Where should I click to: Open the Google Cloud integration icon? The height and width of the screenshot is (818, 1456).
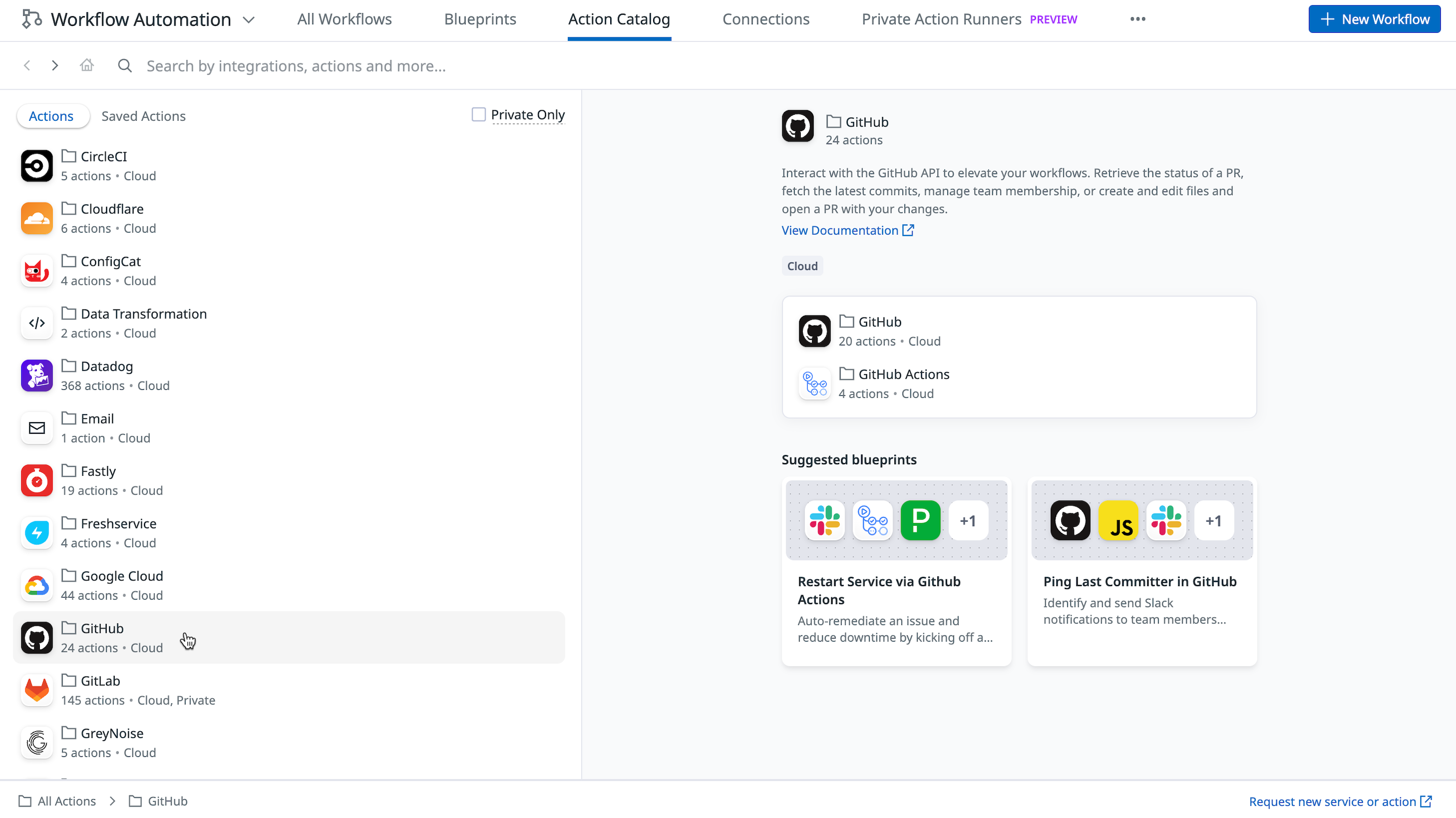(37, 585)
